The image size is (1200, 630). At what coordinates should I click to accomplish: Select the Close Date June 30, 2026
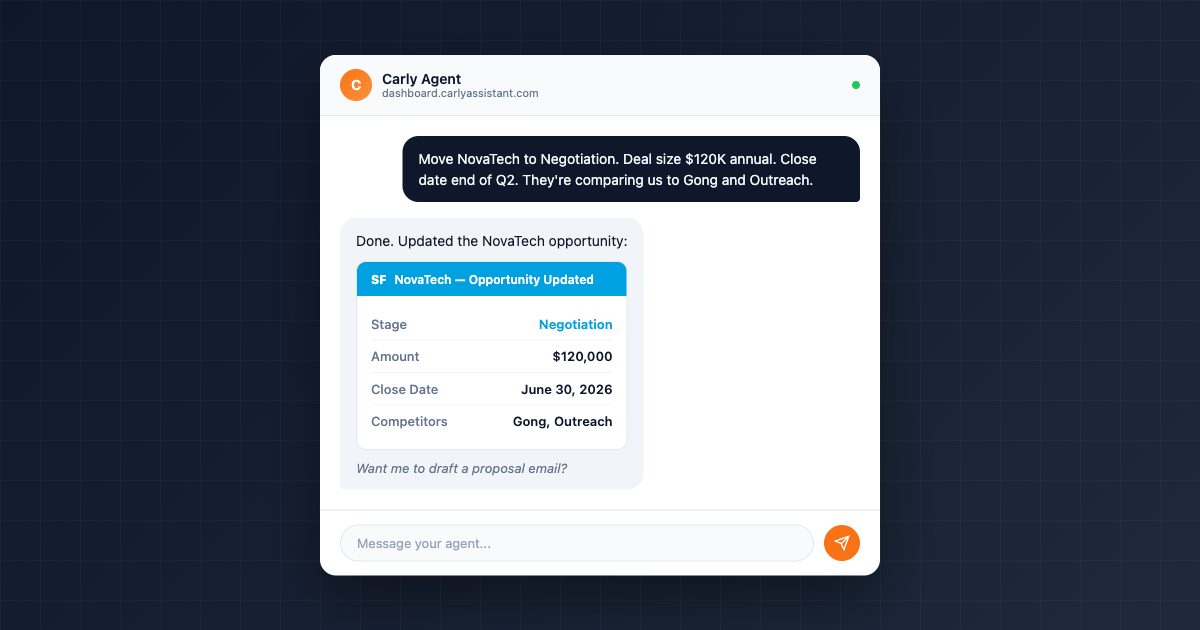[567, 389]
